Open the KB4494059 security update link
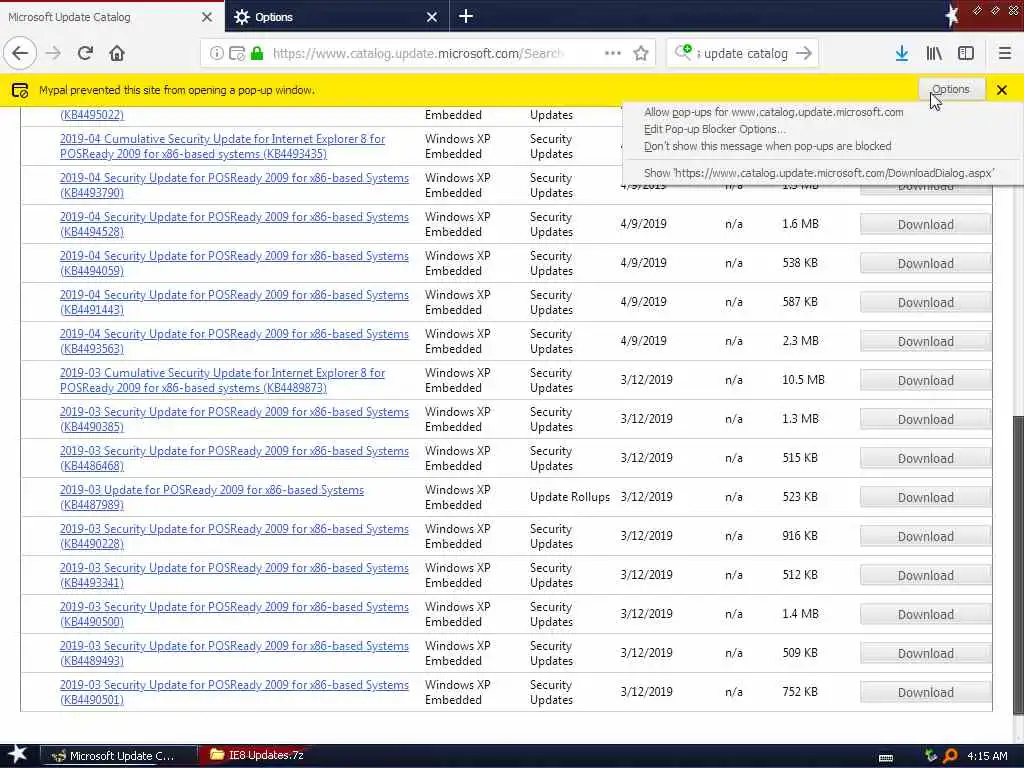The height and width of the screenshot is (768, 1024). [234, 263]
